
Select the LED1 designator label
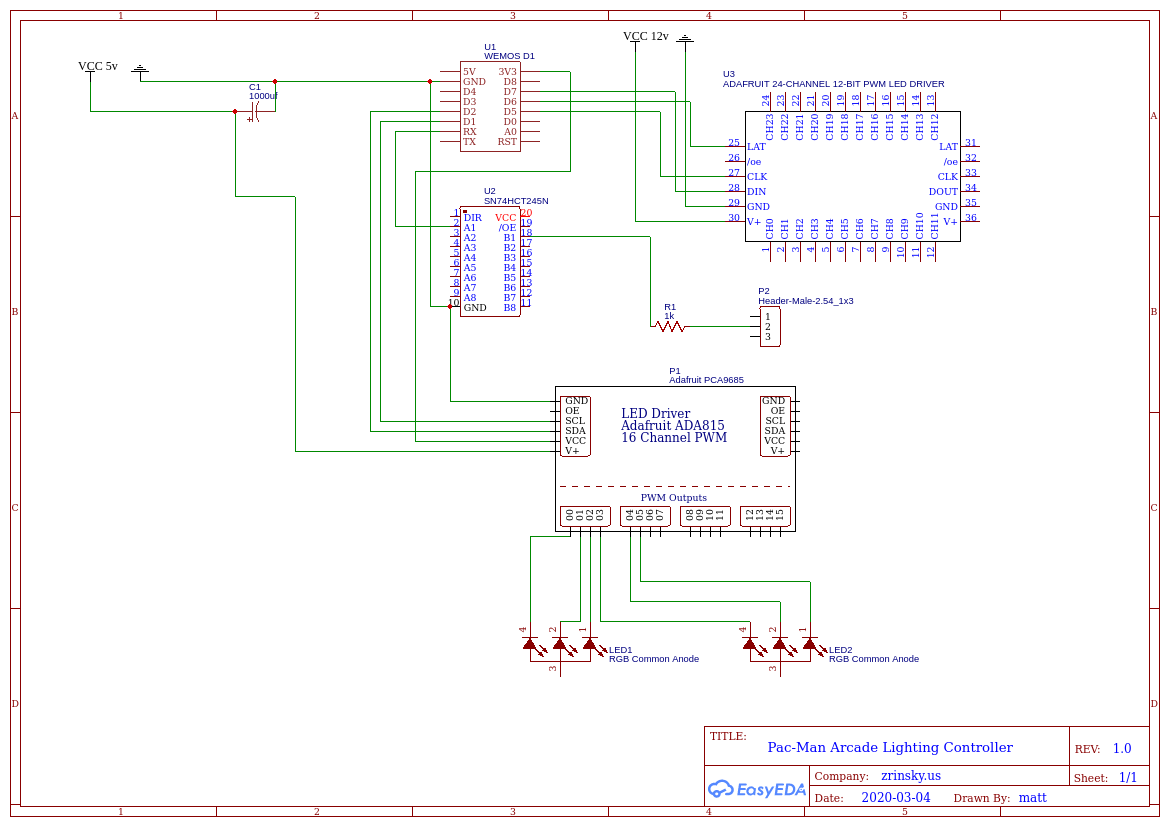coord(620,650)
